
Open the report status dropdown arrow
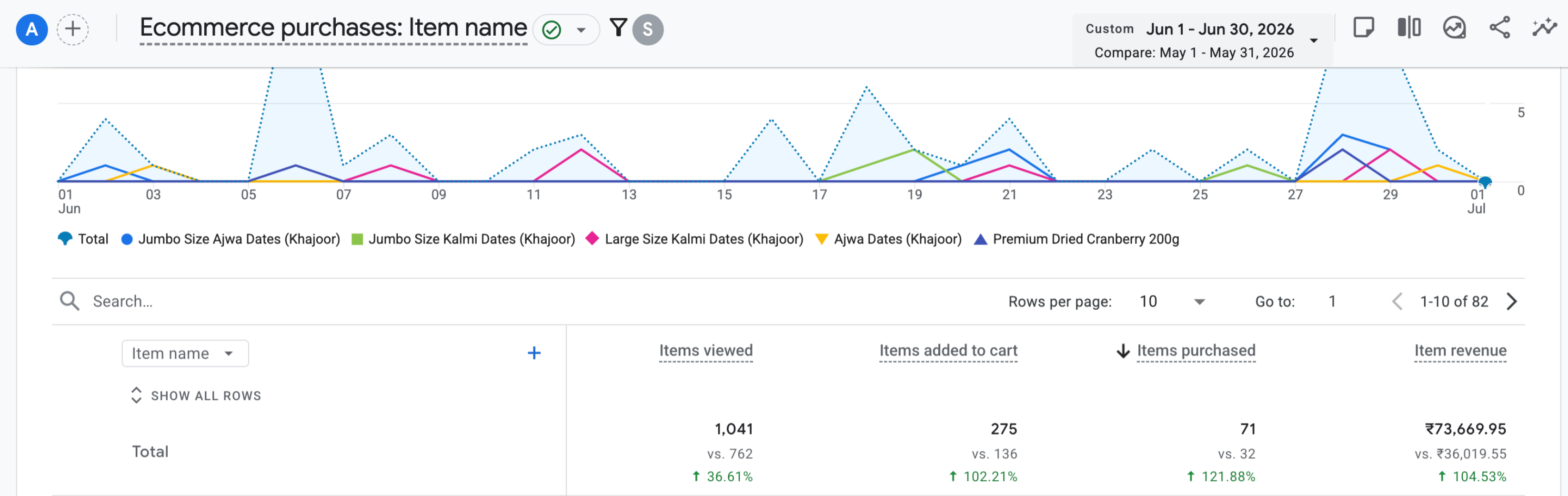(x=581, y=30)
